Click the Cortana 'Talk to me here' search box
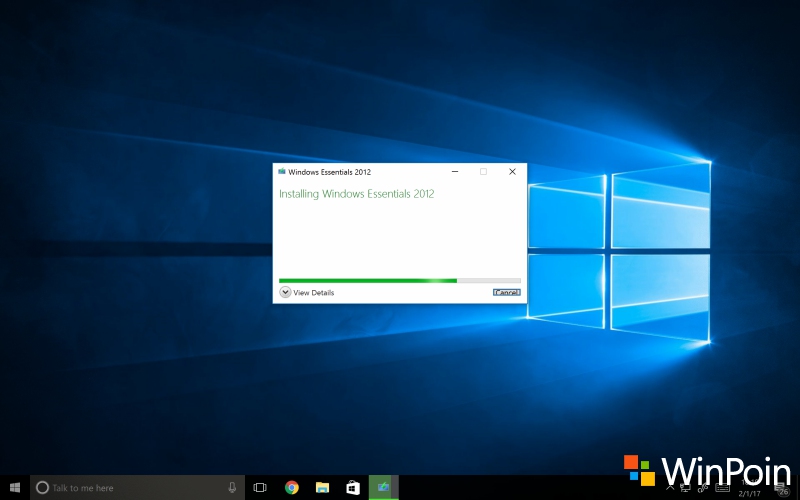This screenshot has width=800, height=500. click(137, 488)
